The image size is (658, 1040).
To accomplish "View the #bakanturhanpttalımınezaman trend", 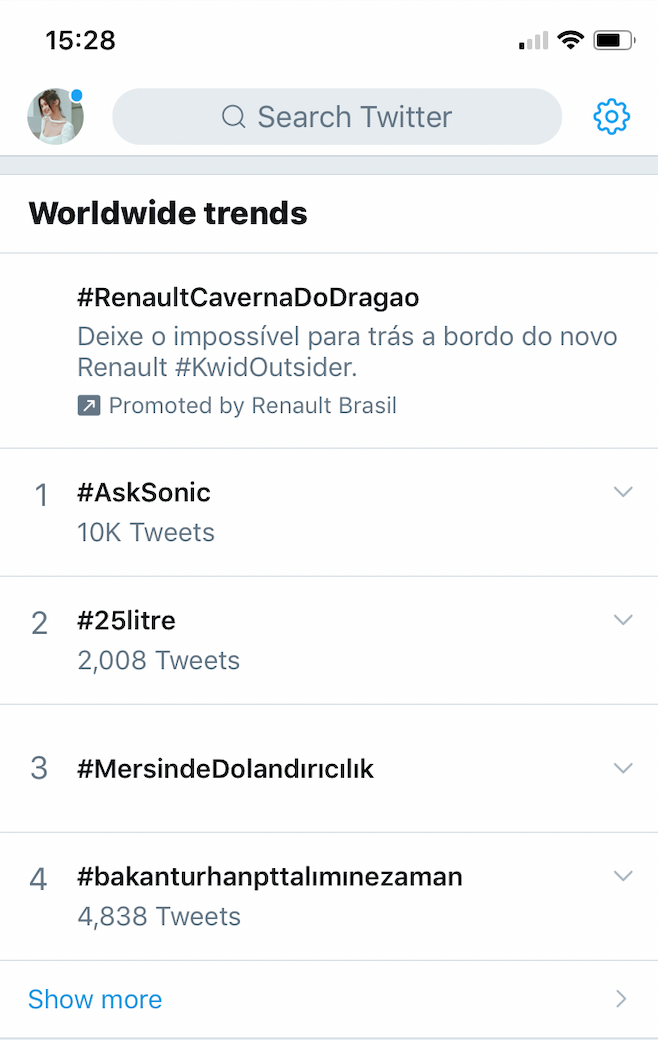I will pos(270,877).
